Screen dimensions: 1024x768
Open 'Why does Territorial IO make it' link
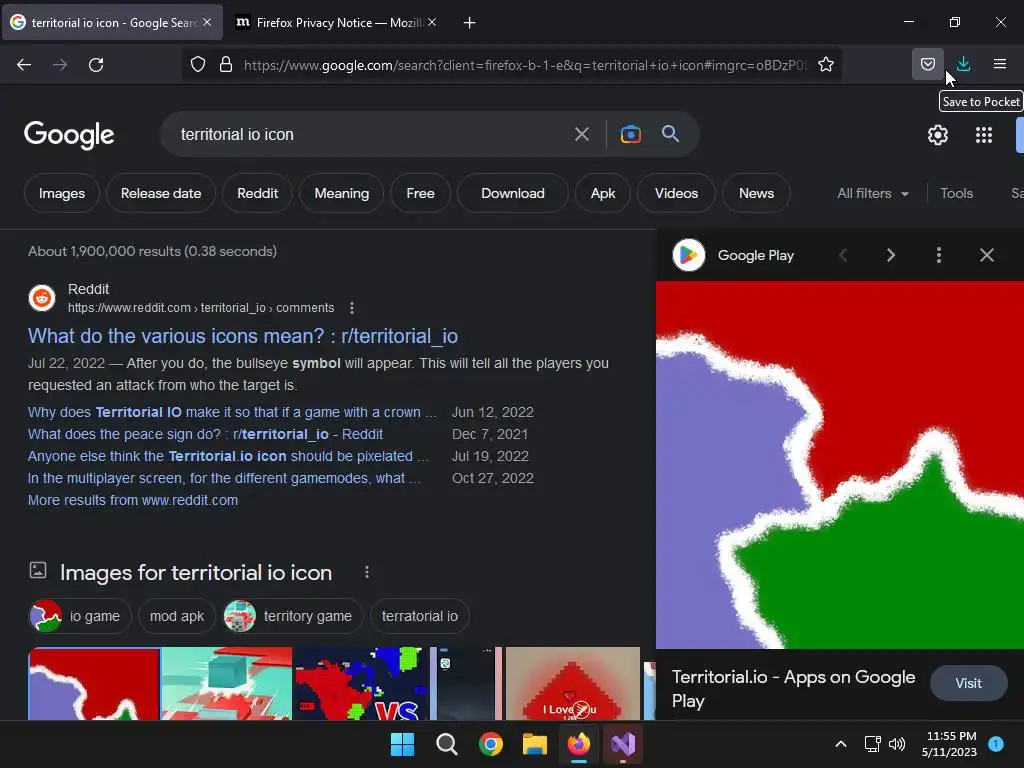pyautogui.click(x=232, y=412)
